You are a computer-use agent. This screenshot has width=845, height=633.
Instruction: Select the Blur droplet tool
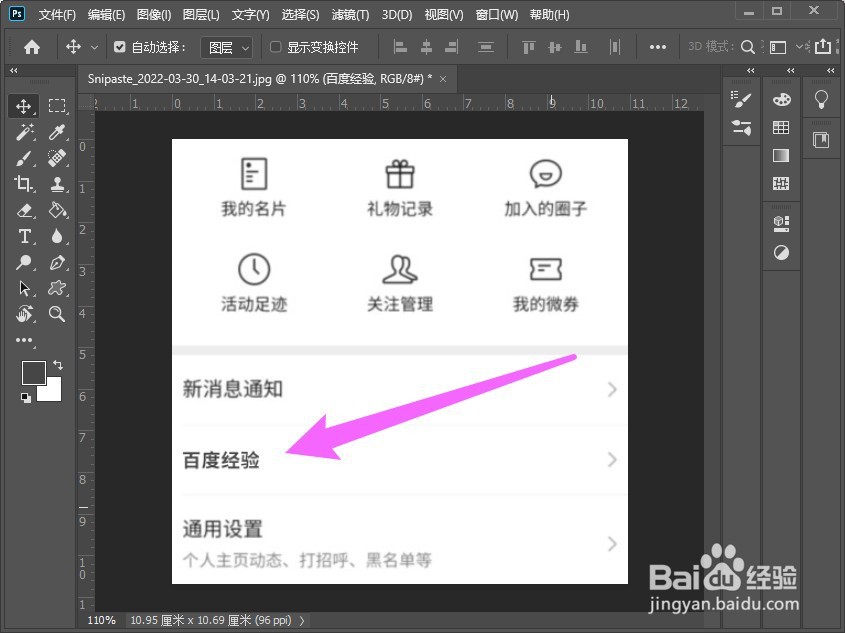(57, 236)
